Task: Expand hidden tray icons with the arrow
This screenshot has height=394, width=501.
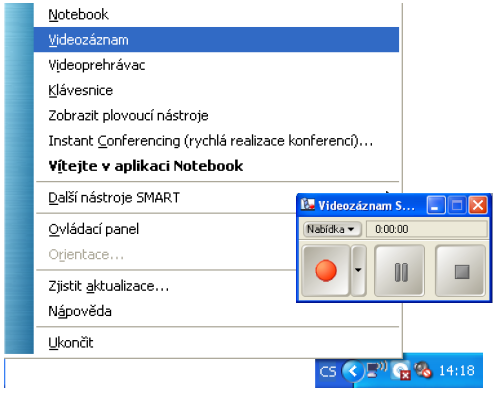Action: pyautogui.click(x=353, y=371)
